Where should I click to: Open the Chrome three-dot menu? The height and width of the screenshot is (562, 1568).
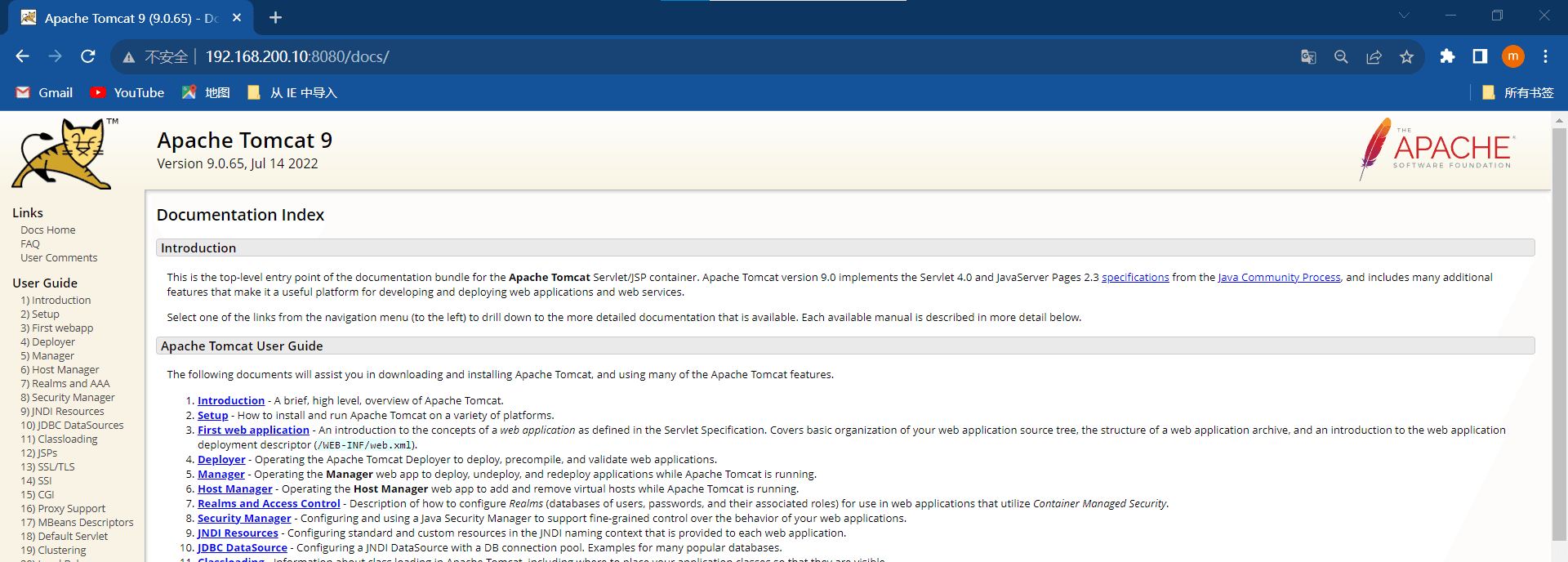point(1545,56)
